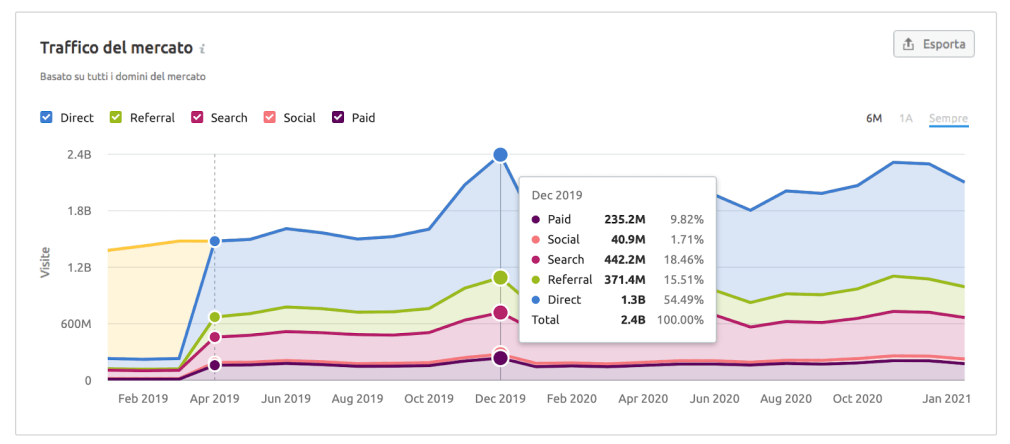Screen dimensions: 1010x444
Task: Toggle the Referral series checkbox
Action: 116,118
